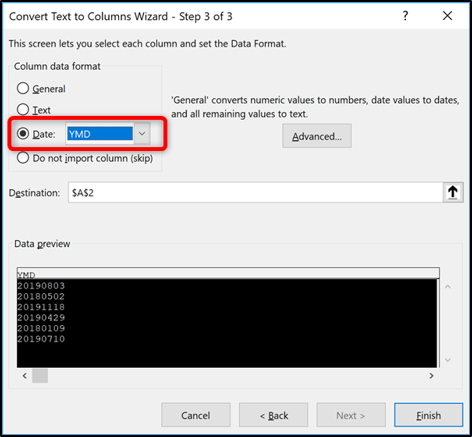472x437 pixels.
Task: Click the preview vertical scroll up arrow
Action: pos(448,287)
